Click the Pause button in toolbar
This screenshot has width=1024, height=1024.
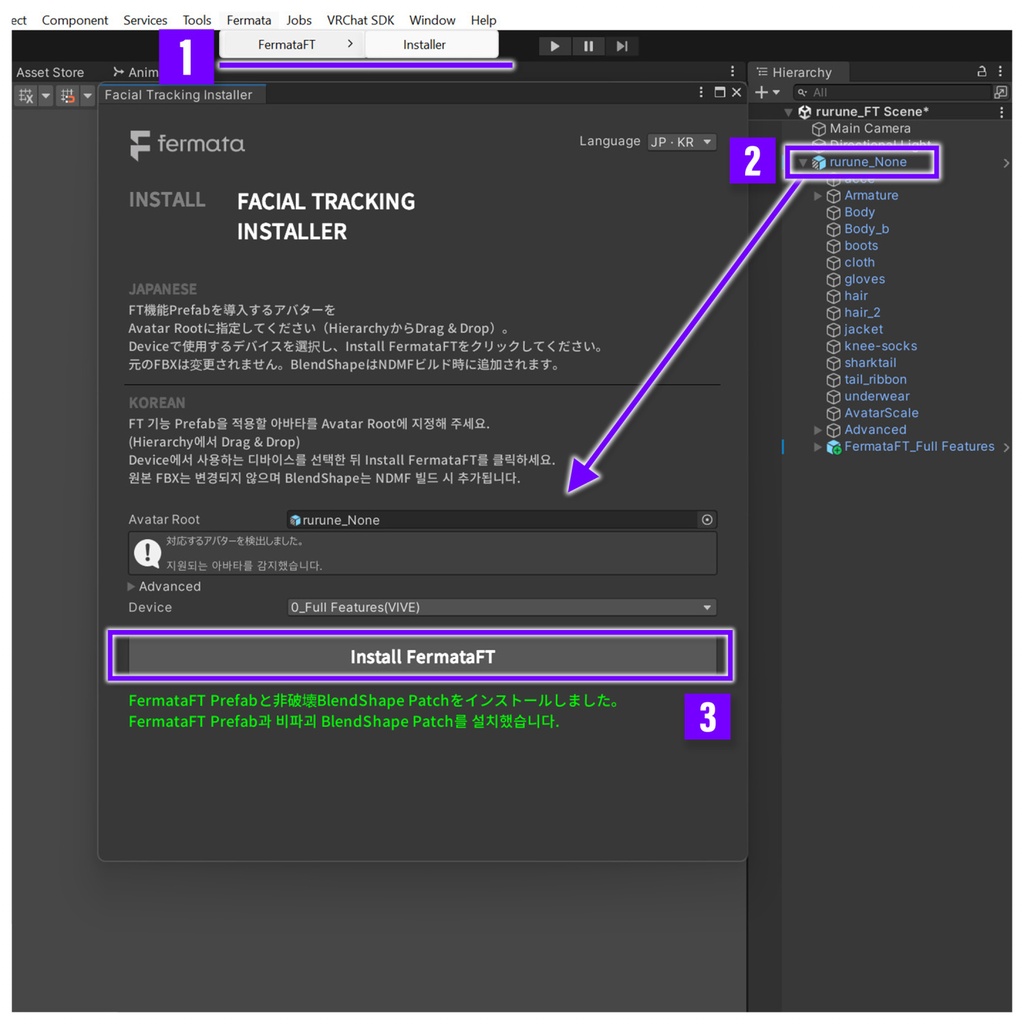click(588, 46)
